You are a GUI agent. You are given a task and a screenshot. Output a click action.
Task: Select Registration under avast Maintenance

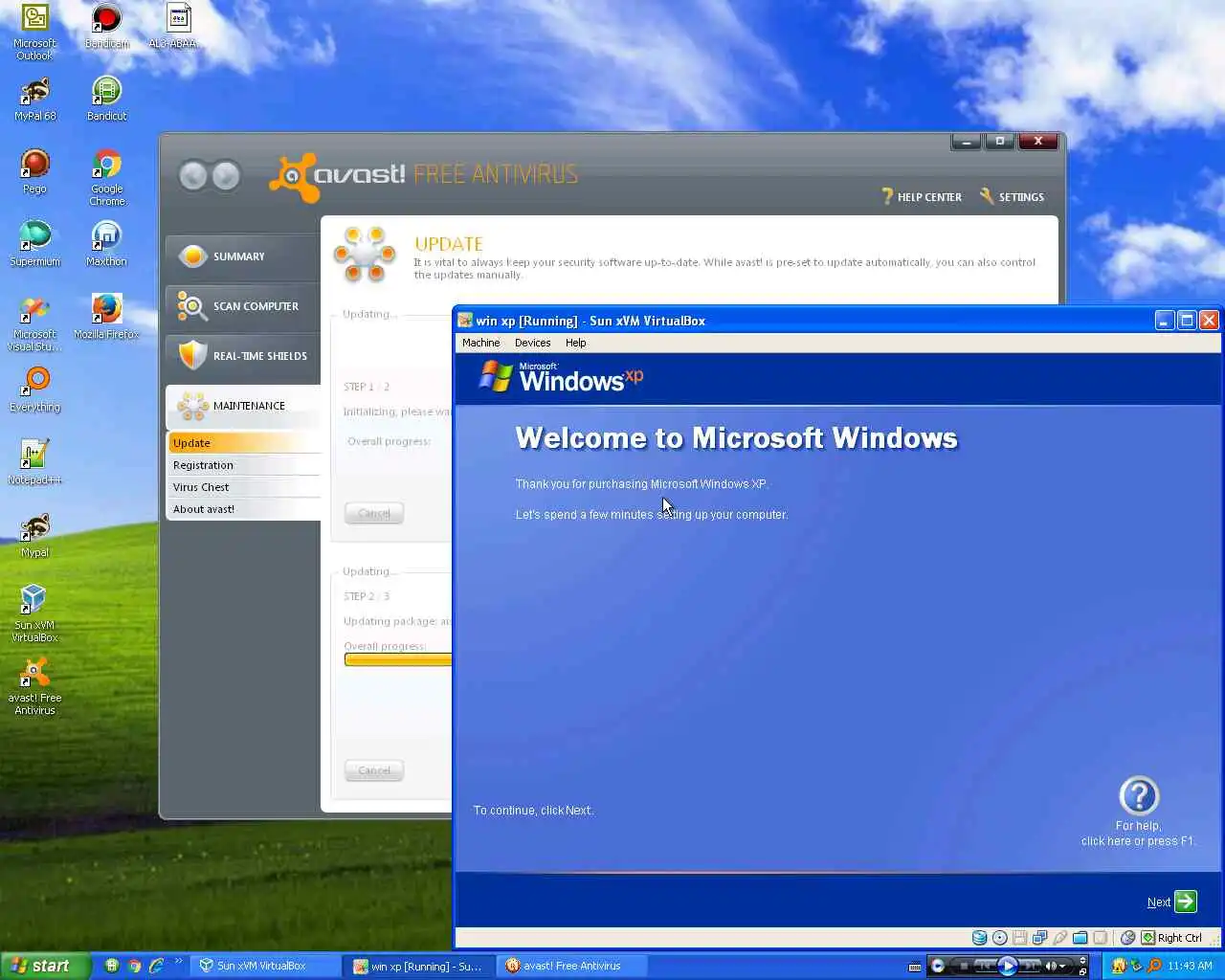tap(244, 465)
